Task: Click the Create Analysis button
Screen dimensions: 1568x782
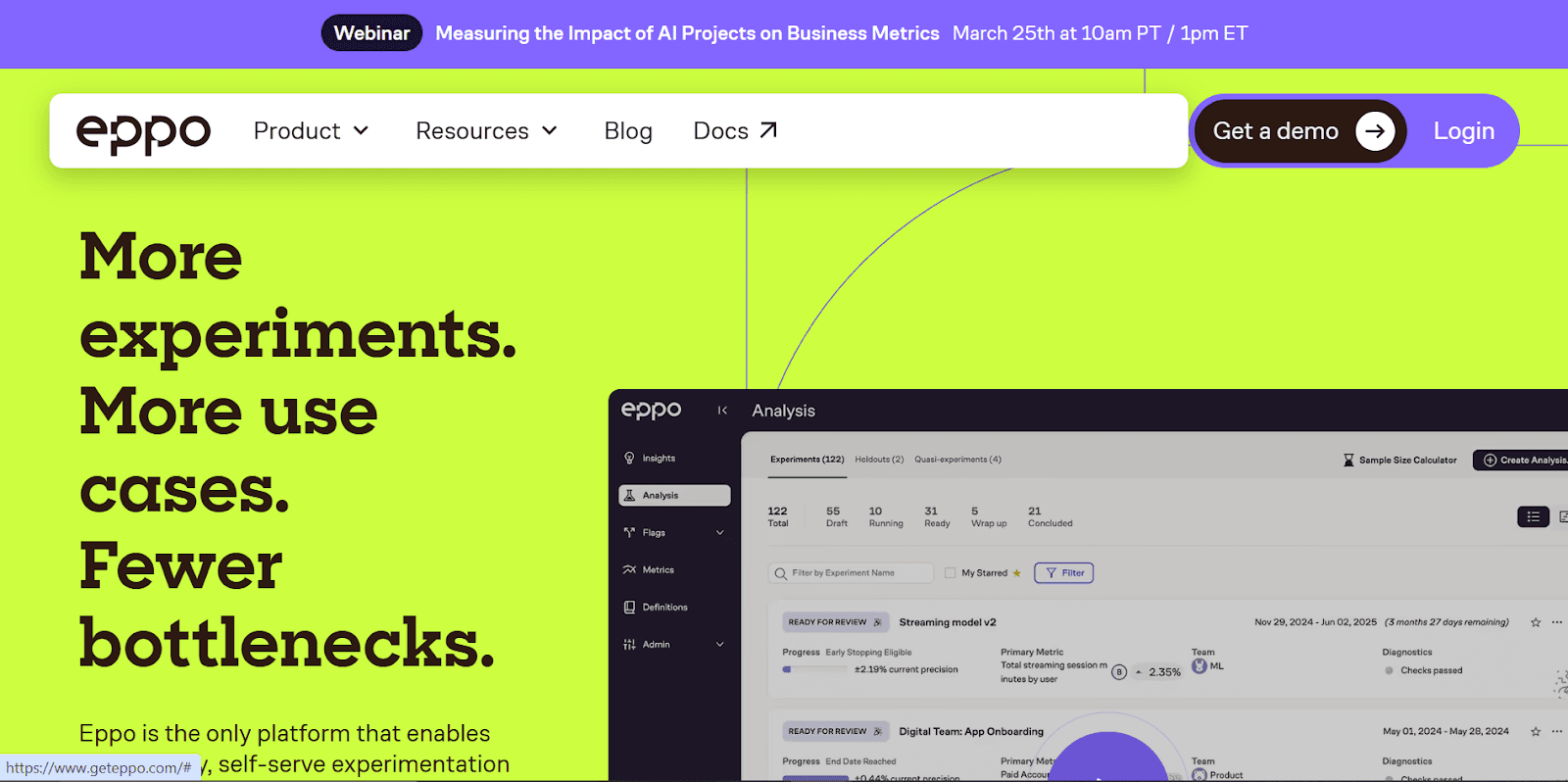Action: (x=1522, y=460)
